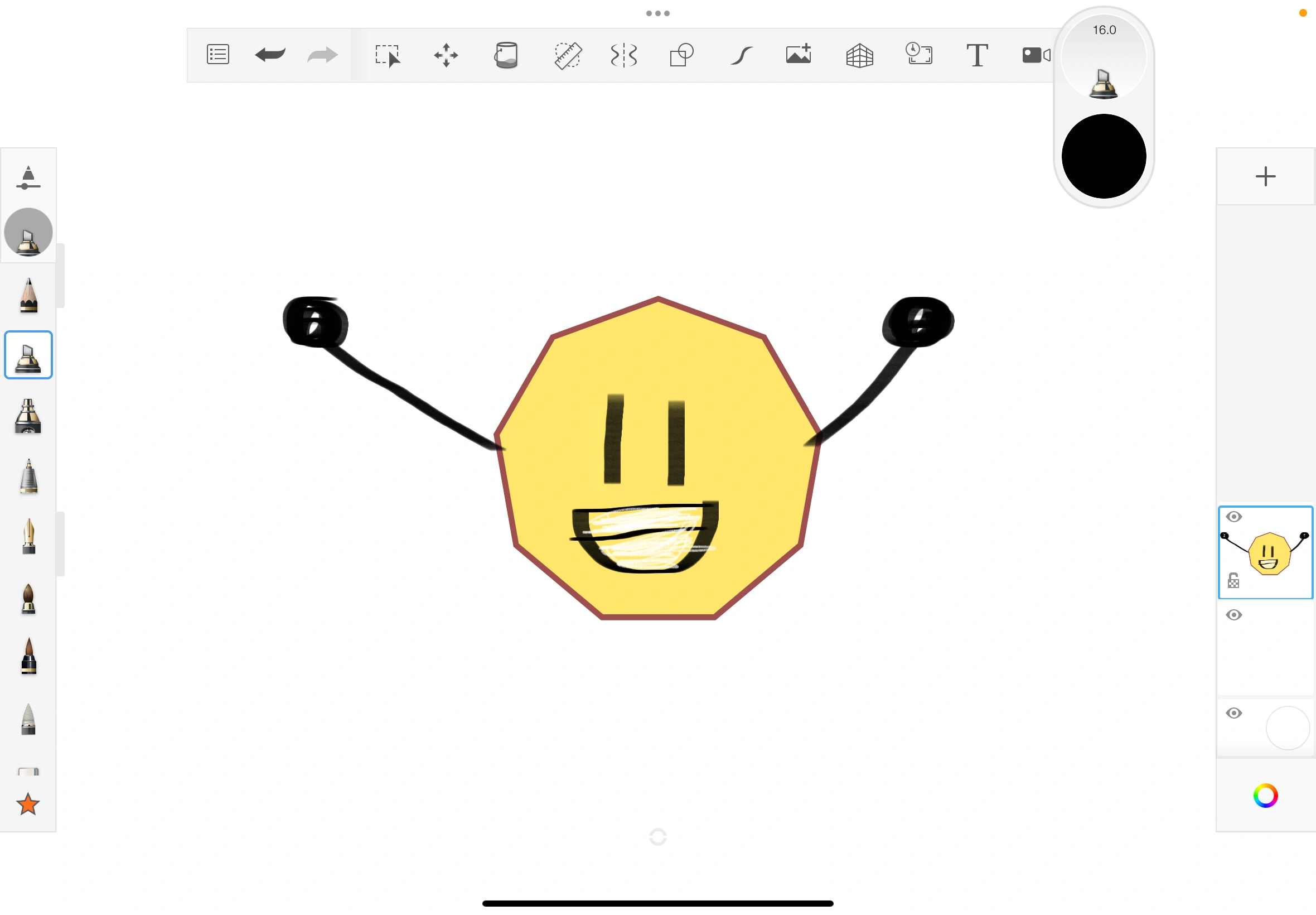The height and width of the screenshot is (915, 1316).
Task: Add text with the Text tool
Action: pyautogui.click(x=977, y=56)
